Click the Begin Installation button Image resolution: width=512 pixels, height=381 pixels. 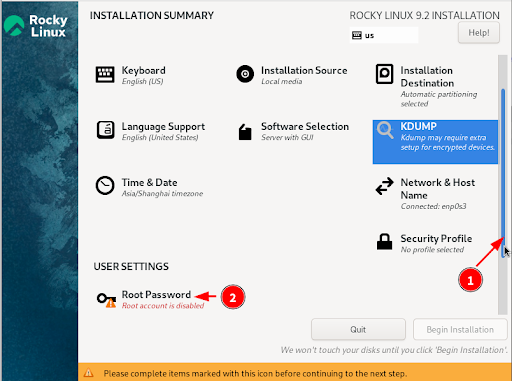(x=460, y=329)
